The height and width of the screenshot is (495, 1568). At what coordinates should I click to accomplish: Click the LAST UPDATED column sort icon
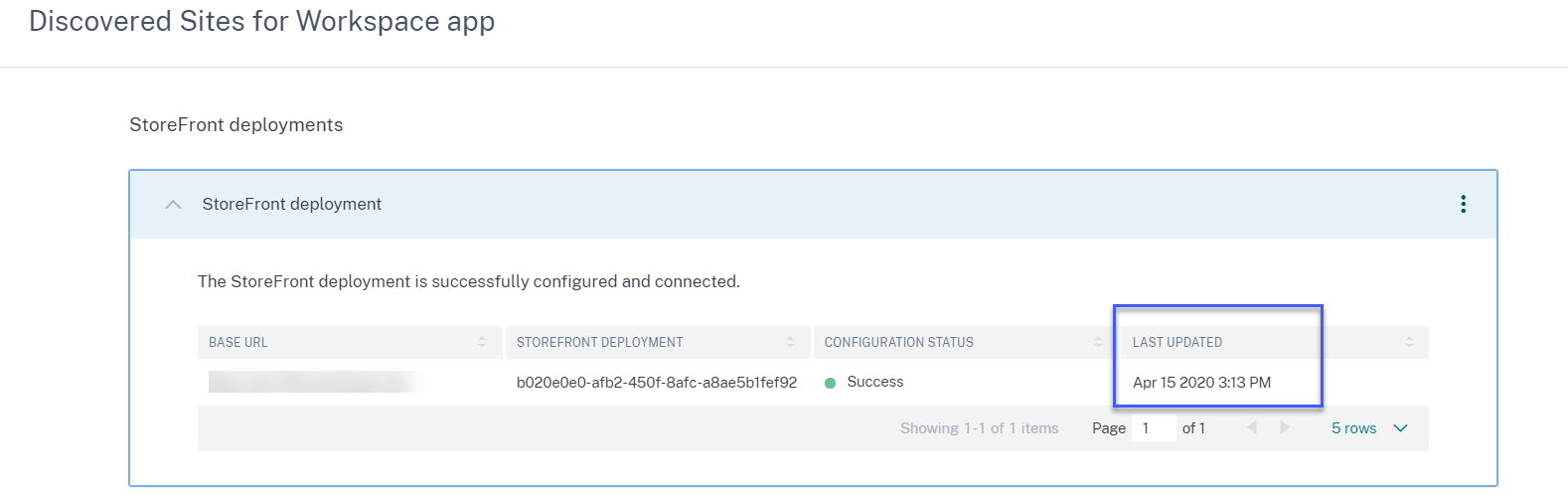click(1409, 342)
